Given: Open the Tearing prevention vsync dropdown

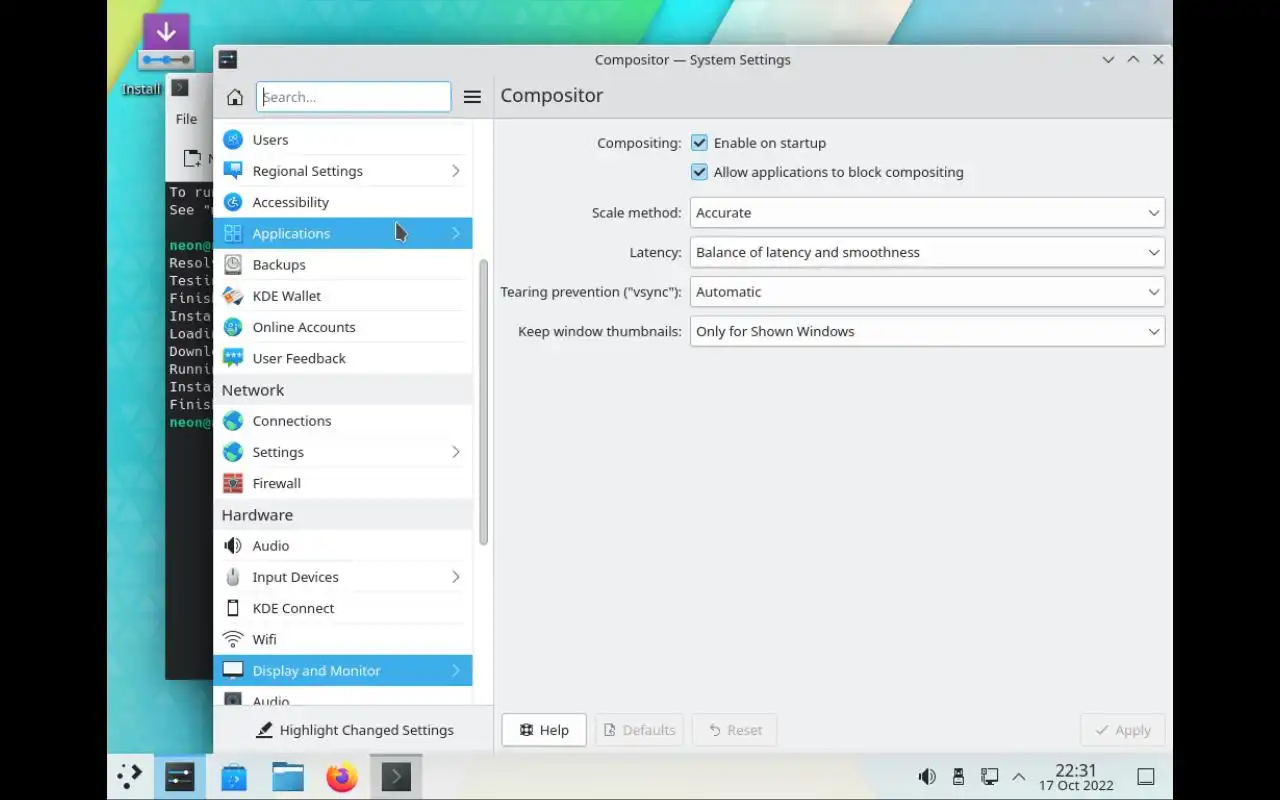Looking at the screenshot, I should pyautogui.click(x=927, y=292).
